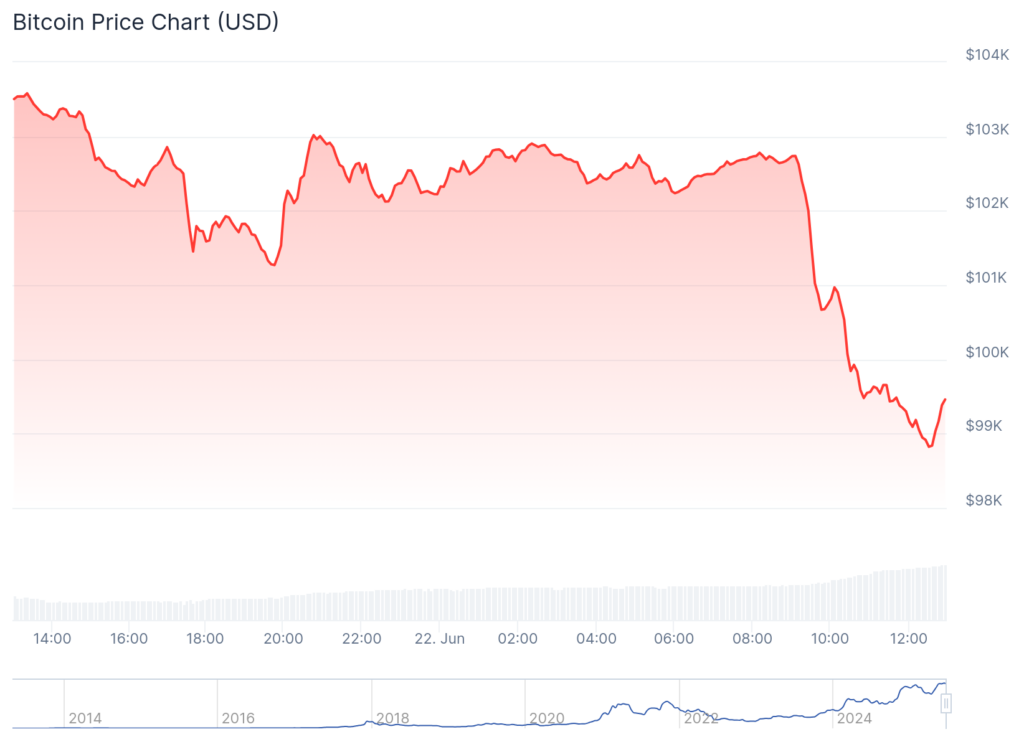Click the 2018 marker in the navigator
The height and width of the screenshot is (747, 1024).
(x=392, y=718)
